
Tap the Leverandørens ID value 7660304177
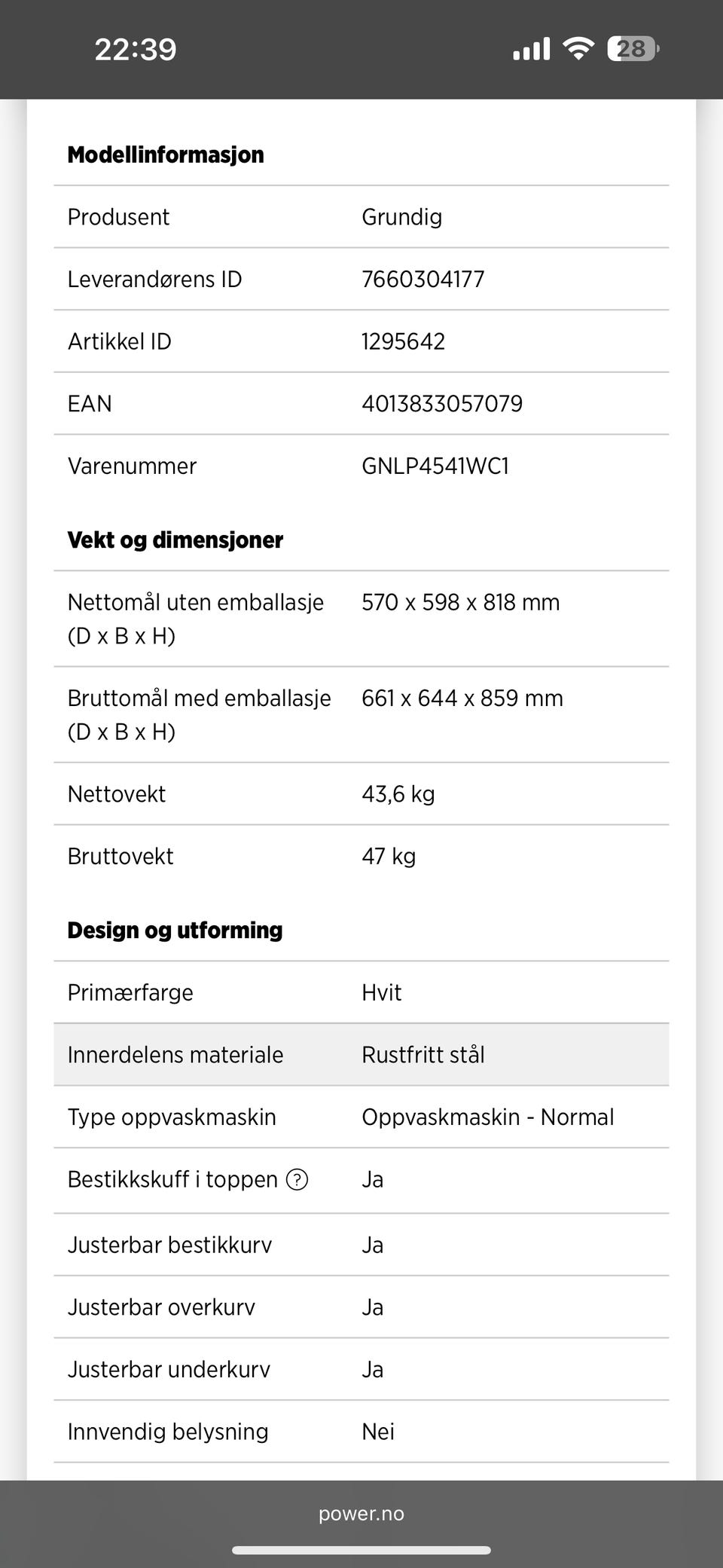point(423,280)
